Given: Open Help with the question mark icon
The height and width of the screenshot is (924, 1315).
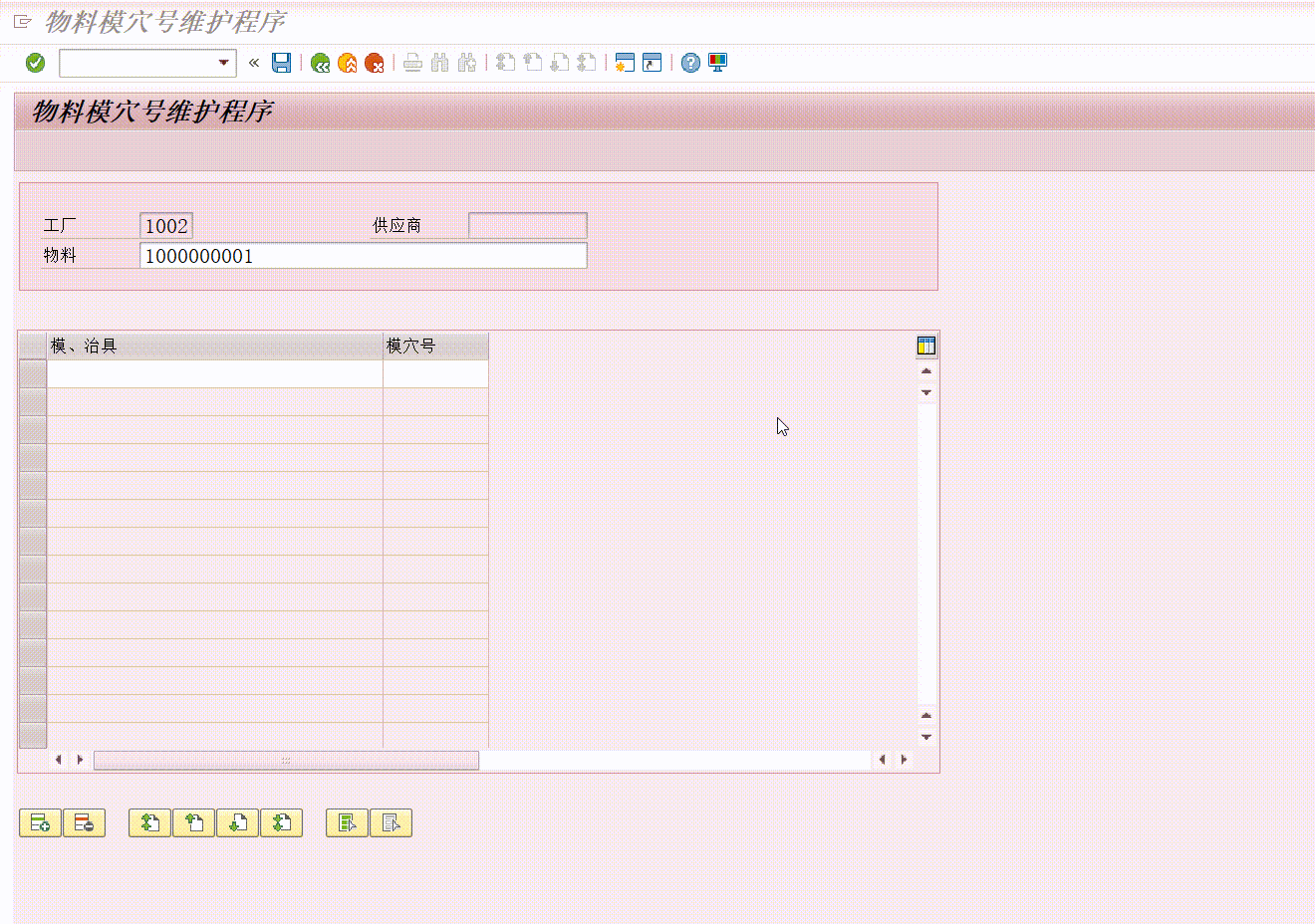Looking at the screenshot, I should [x=690, y=63].
